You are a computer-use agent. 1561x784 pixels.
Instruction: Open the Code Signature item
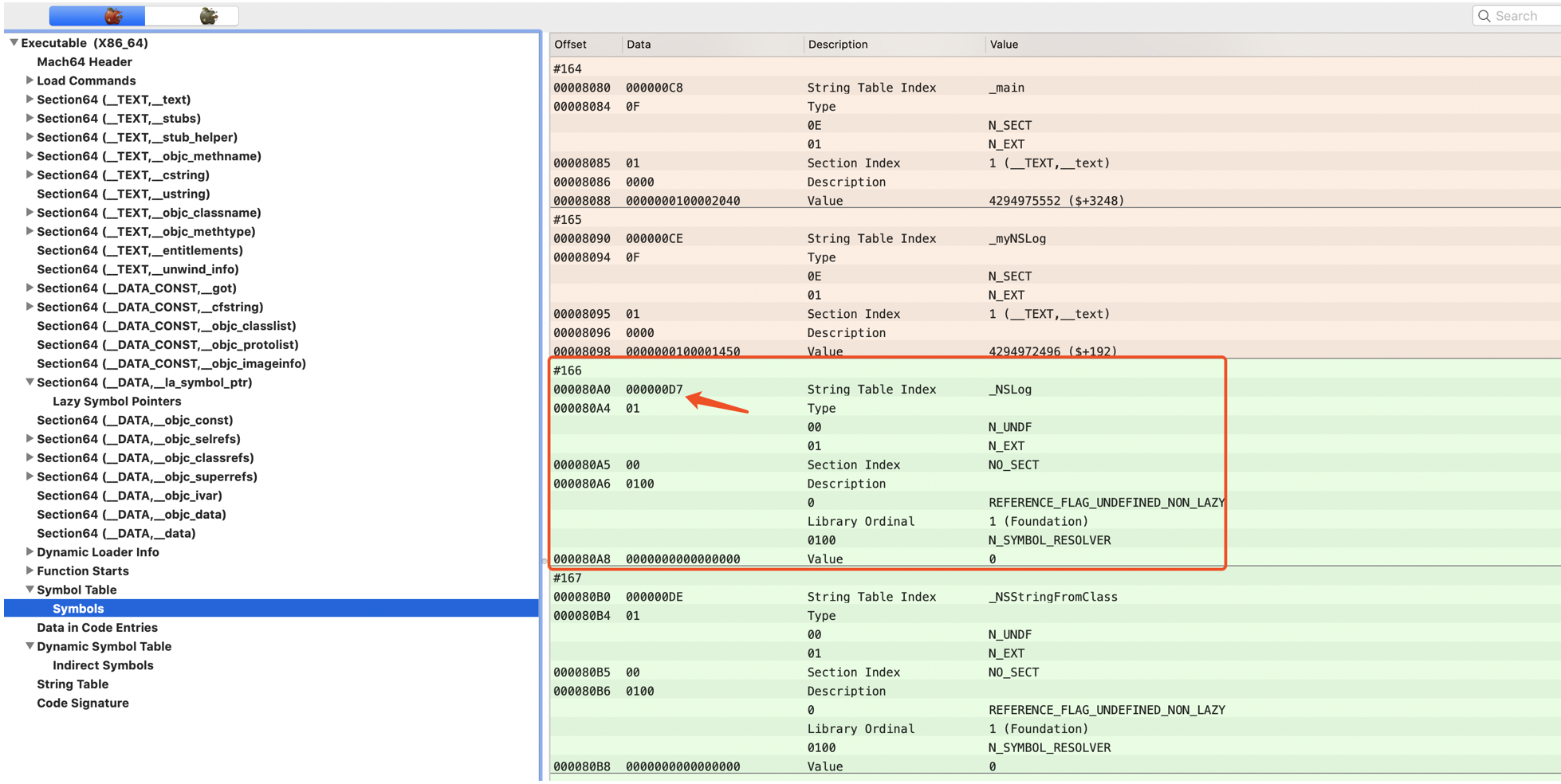[83, 703]
